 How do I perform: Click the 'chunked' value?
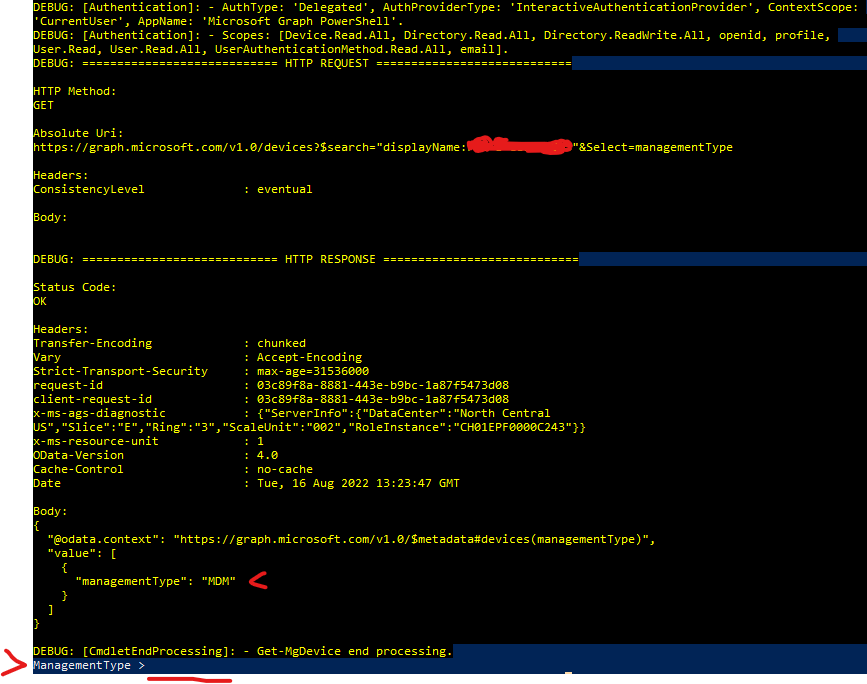[281, 343]
